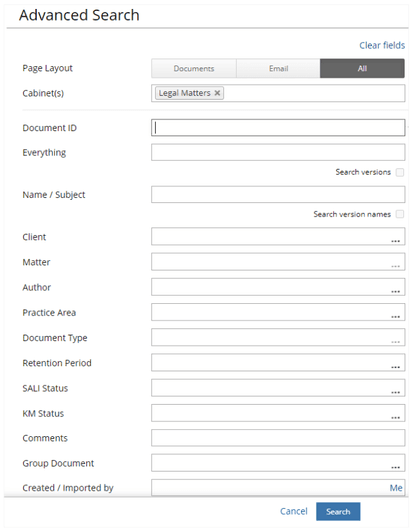The image size is (413, 530).
Task: Open Practice Area lookup ellipsis
Action: click(395, 316)
